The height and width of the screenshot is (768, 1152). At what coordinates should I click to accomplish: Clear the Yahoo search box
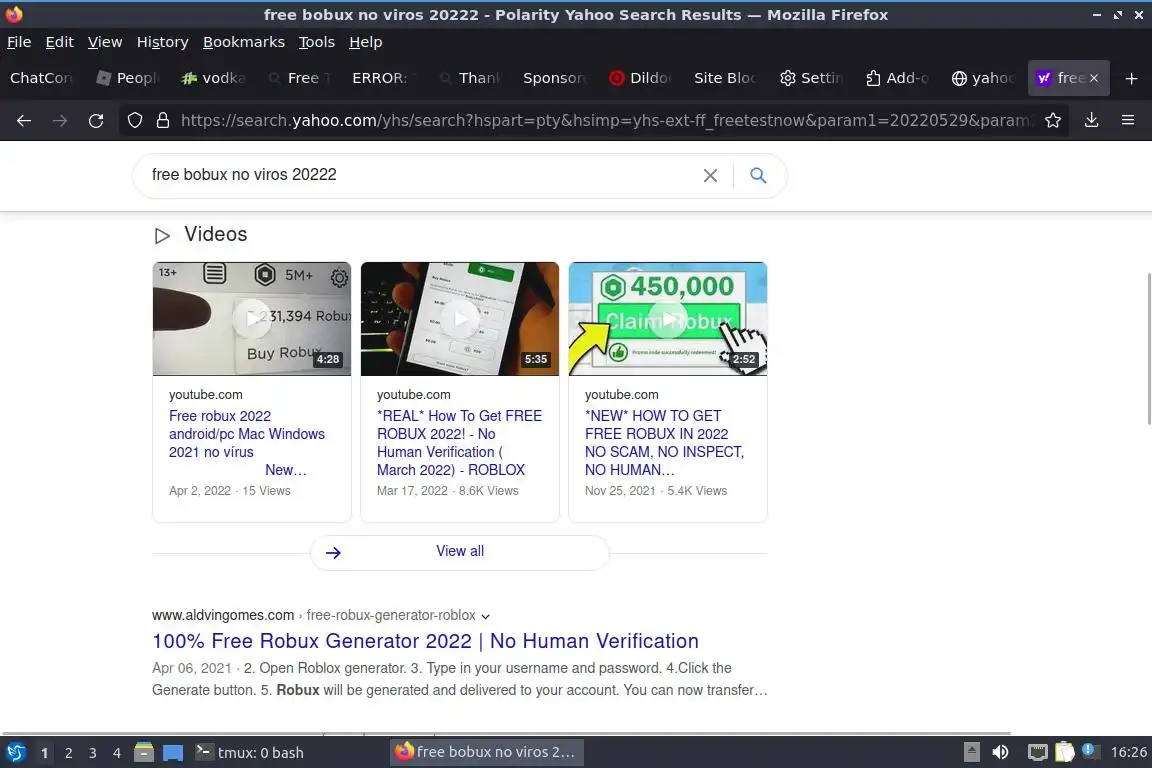click(710, 176)
